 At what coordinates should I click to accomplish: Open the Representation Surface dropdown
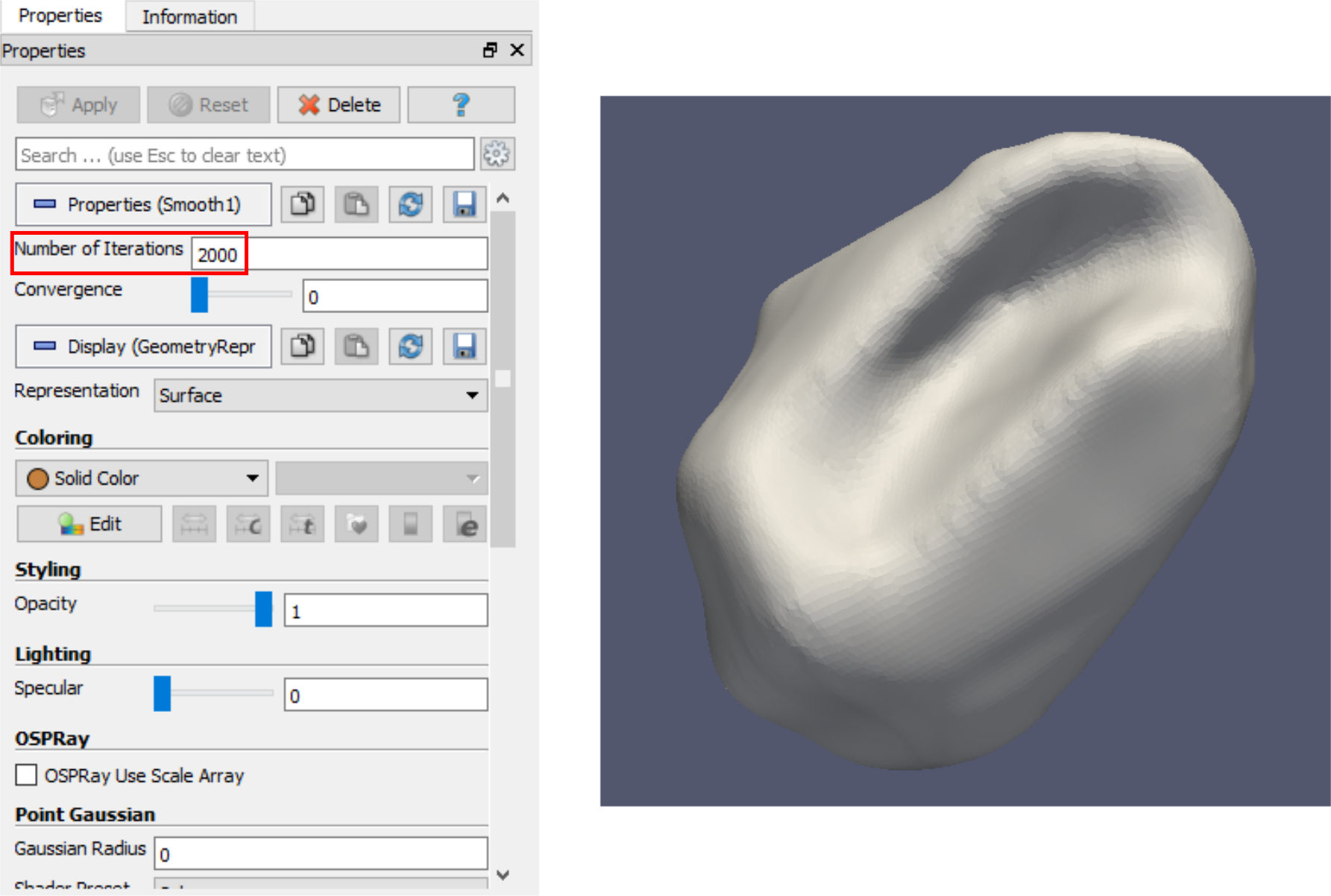pos(321,395)
